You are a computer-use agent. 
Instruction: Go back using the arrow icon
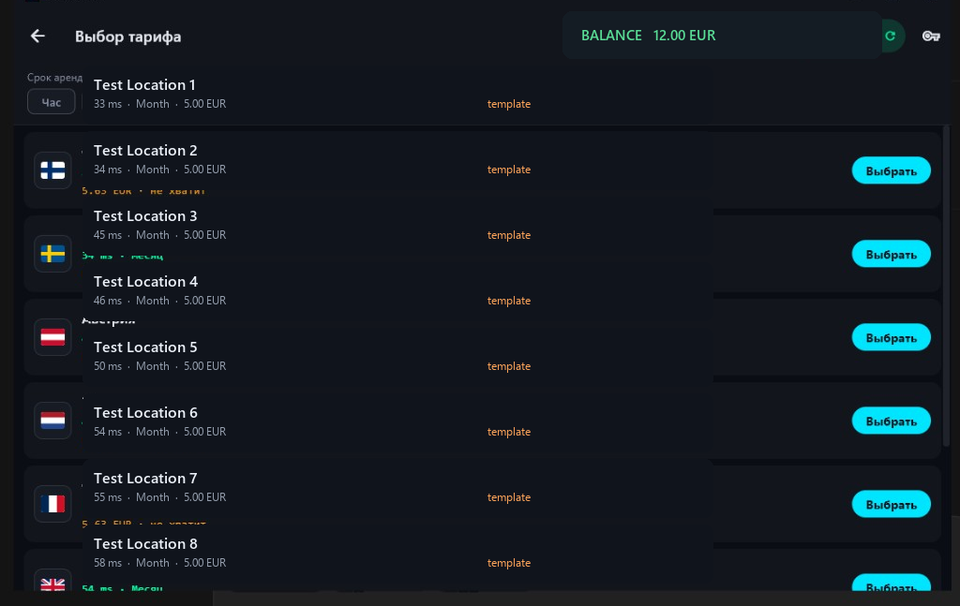[38, 36]
